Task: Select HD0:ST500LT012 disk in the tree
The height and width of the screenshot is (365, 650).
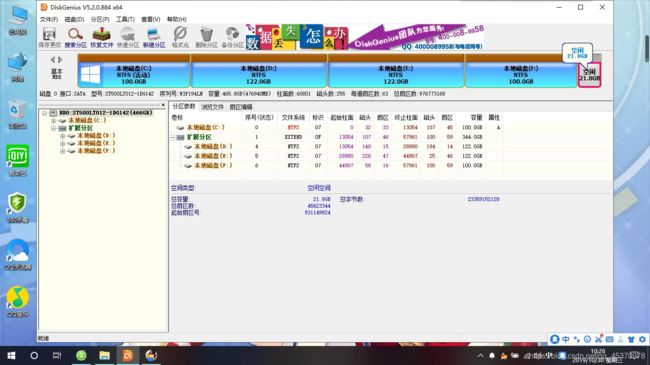Action: [106, 113]
